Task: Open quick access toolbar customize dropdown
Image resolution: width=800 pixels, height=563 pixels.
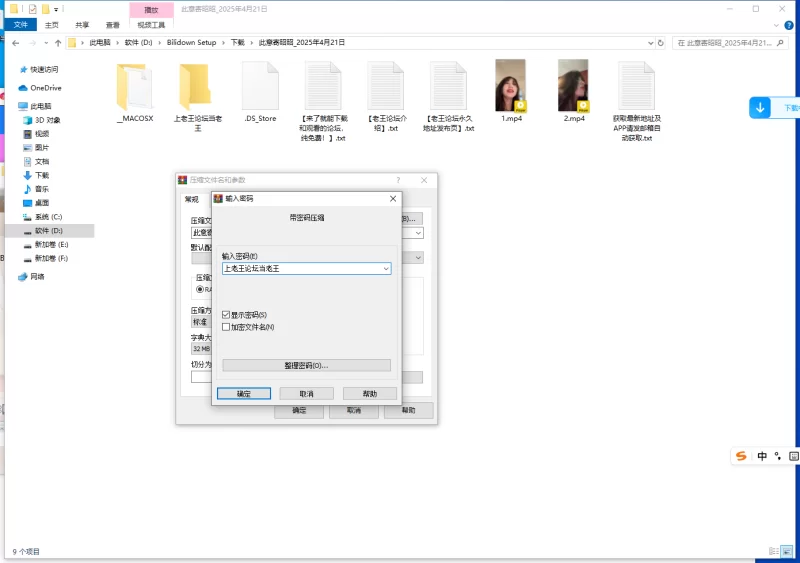Action: click(x=56, y=9)
